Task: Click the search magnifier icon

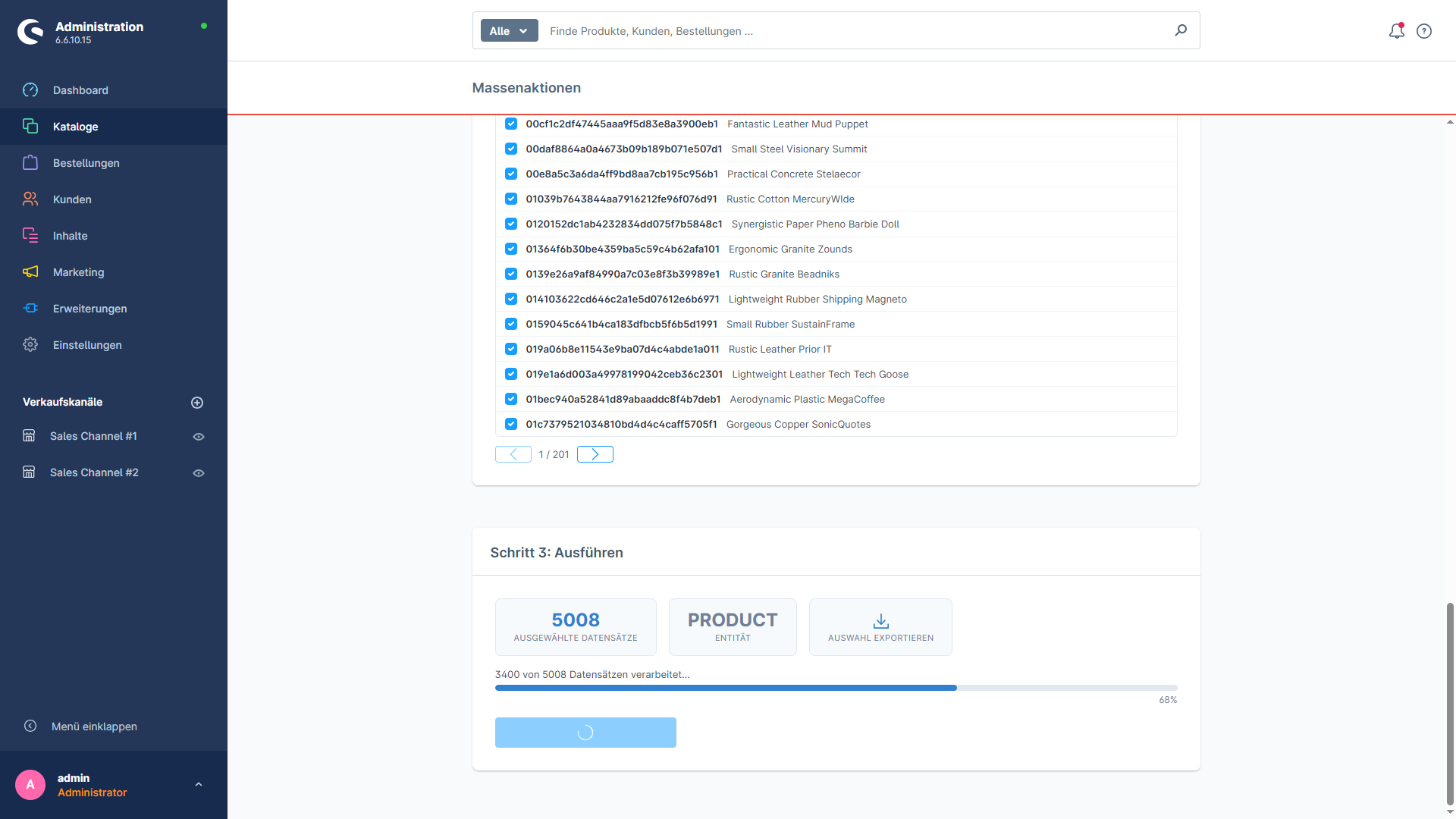Action: click(x=1181, y=30)
